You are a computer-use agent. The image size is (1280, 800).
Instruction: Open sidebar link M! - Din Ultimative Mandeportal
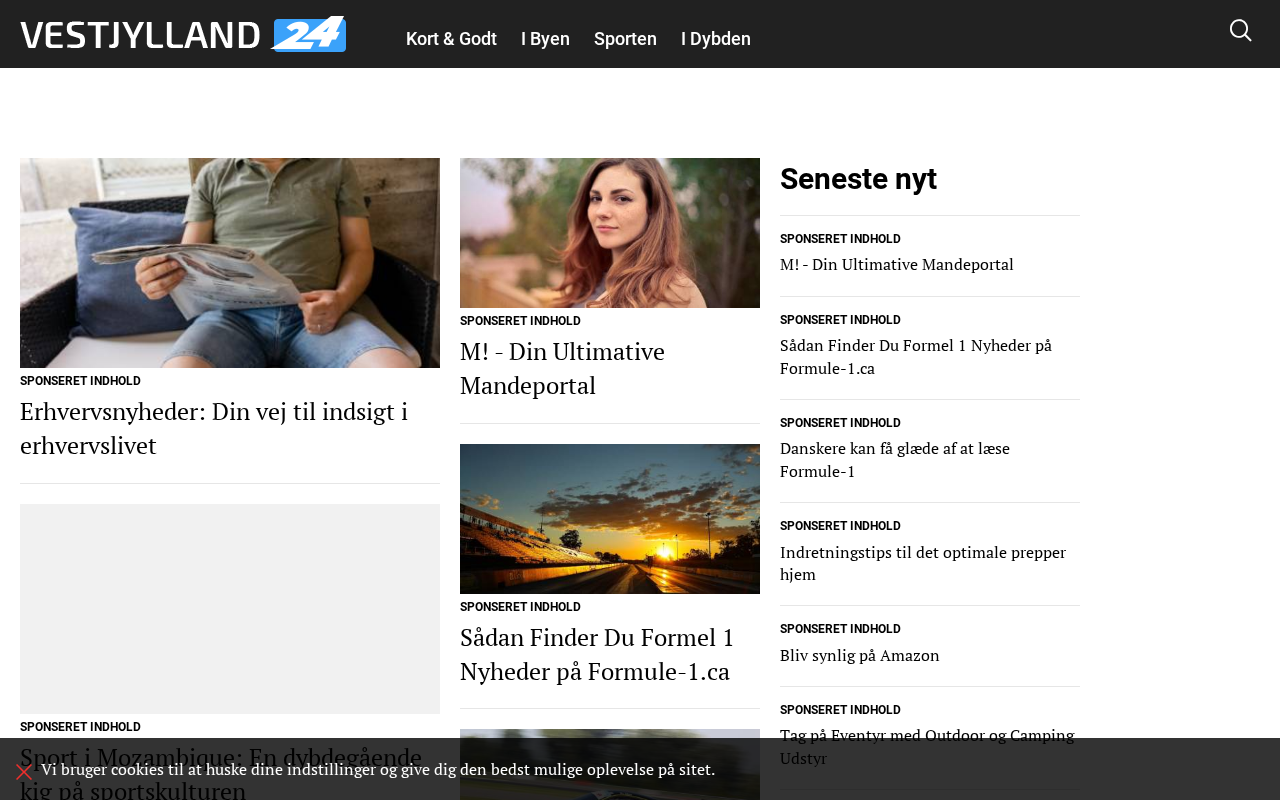coord(897,264)
